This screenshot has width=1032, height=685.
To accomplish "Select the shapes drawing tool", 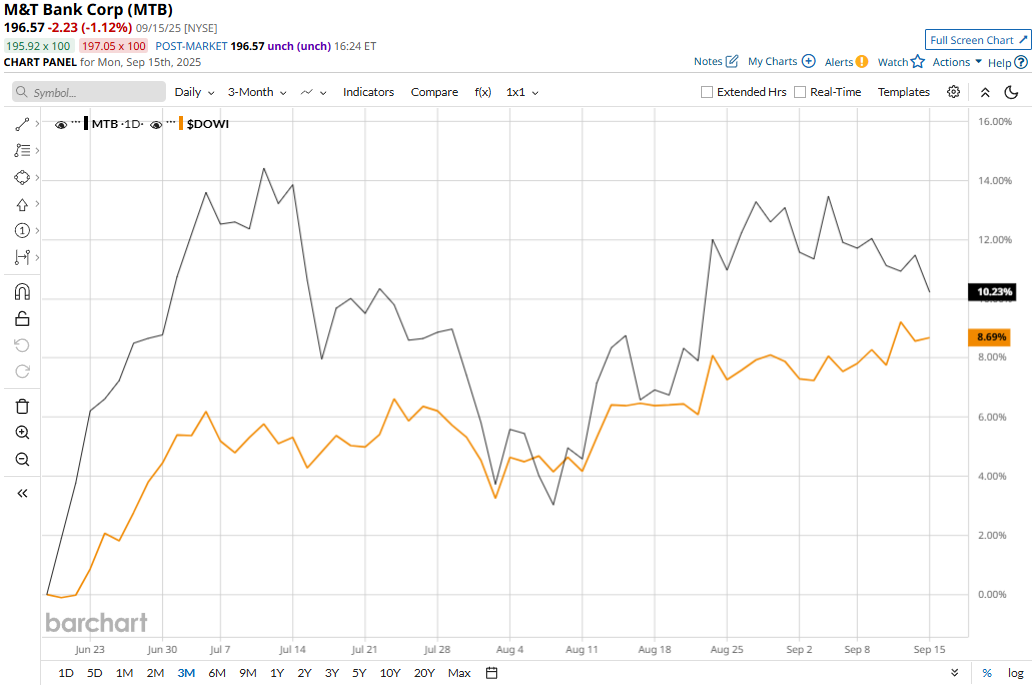I will coord(22,178).
